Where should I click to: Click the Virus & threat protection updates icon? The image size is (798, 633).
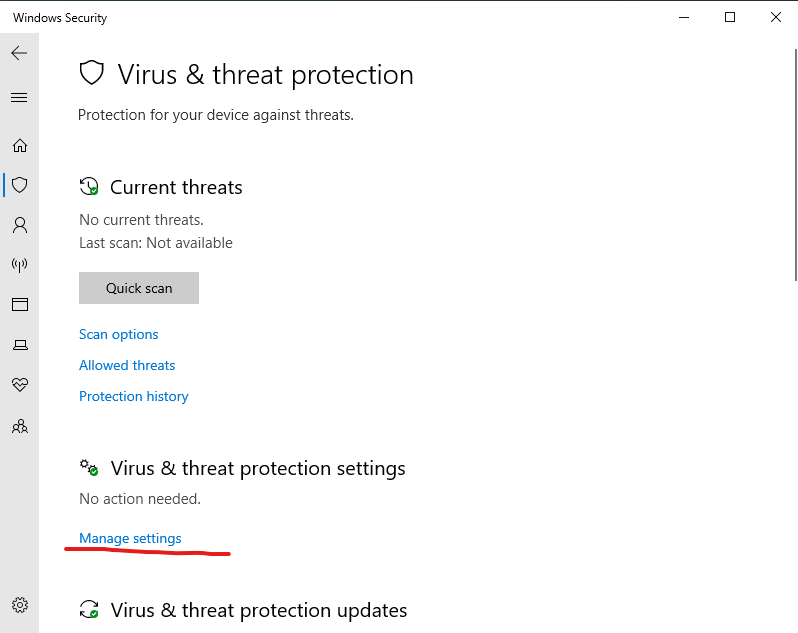click(90, 610)
